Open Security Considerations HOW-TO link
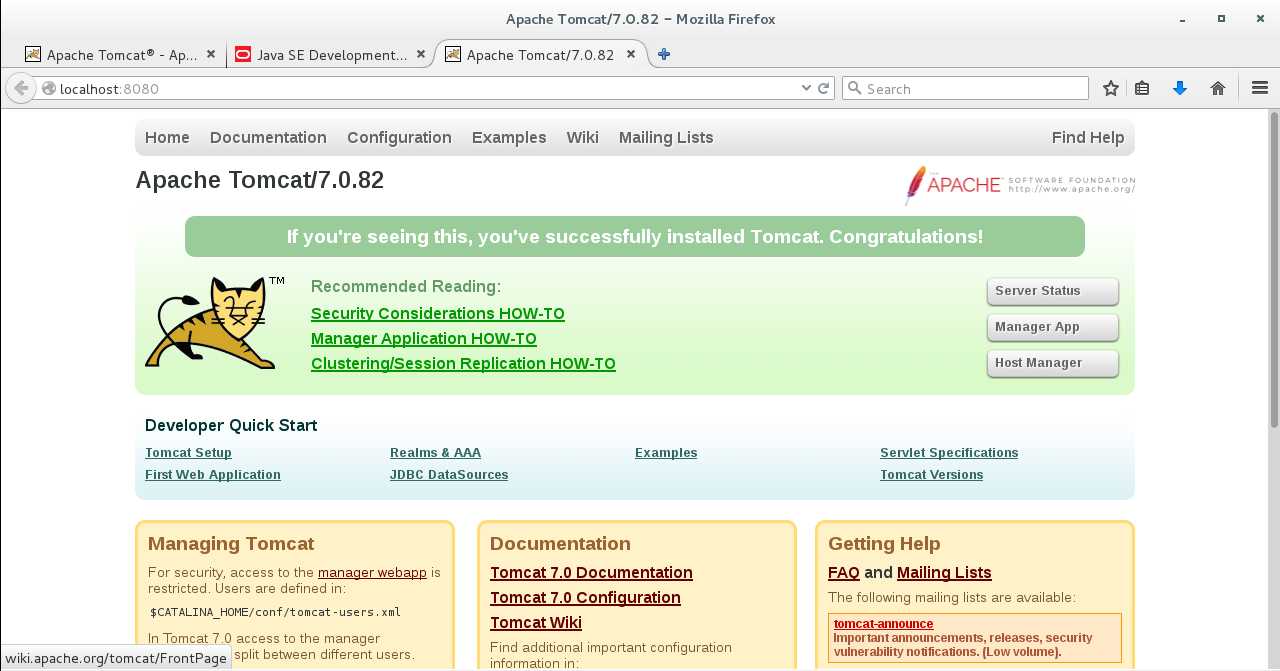1280x671 pixels. tap(438, 314)
